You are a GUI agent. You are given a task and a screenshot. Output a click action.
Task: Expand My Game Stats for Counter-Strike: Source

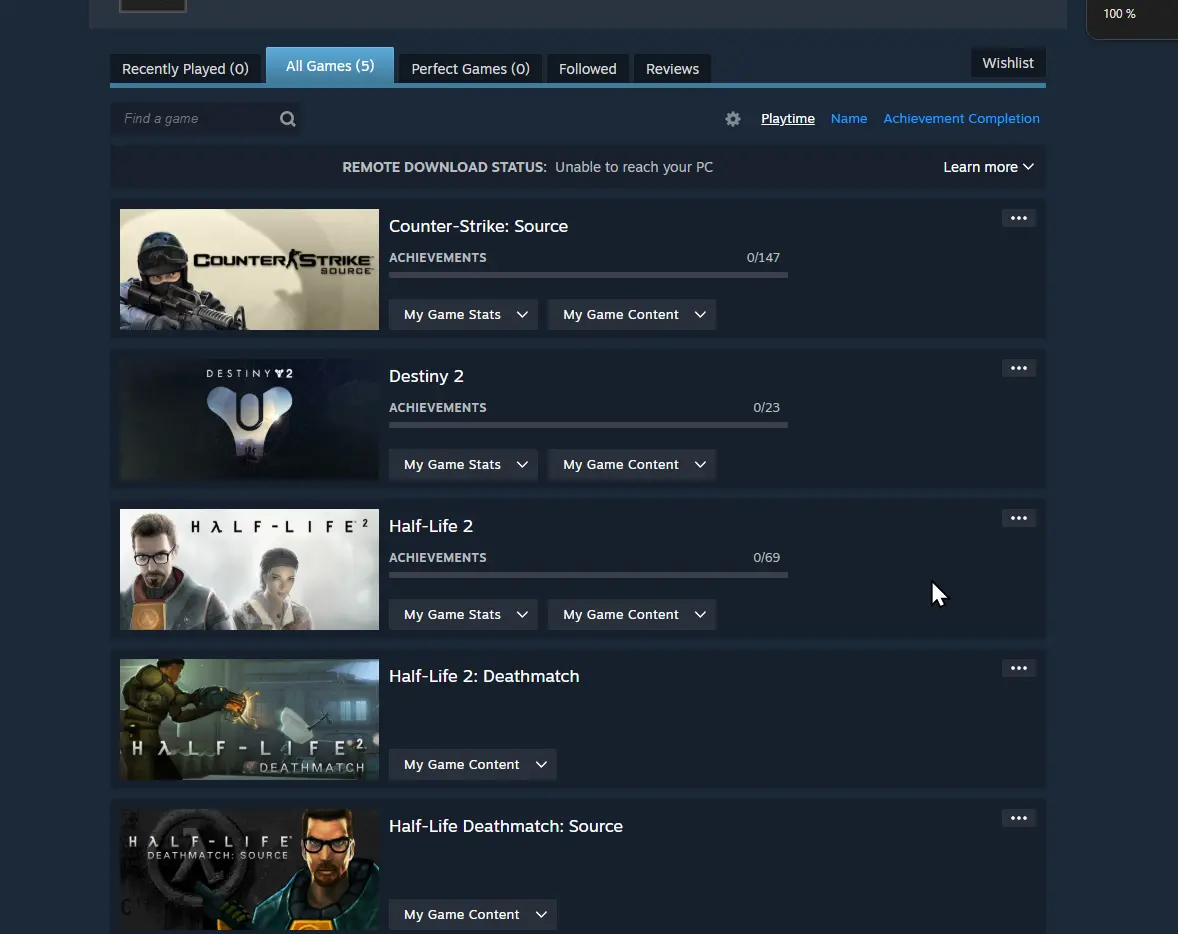click(463, 314)
